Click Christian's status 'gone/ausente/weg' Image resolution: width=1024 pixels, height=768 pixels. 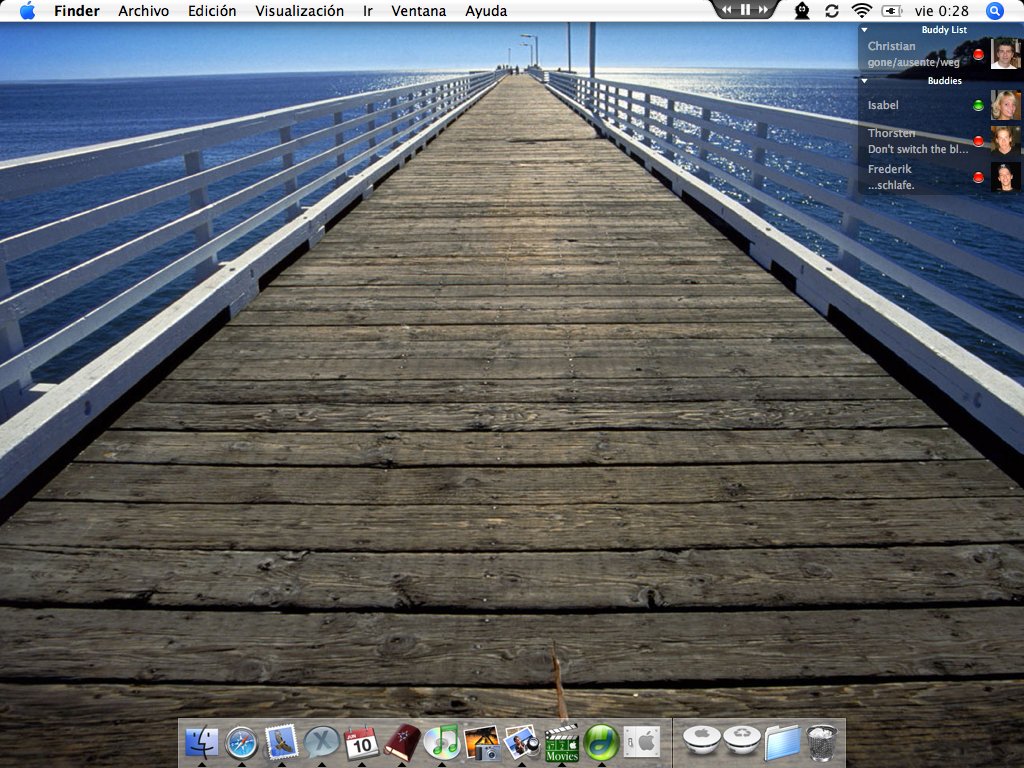coord(913,63)
